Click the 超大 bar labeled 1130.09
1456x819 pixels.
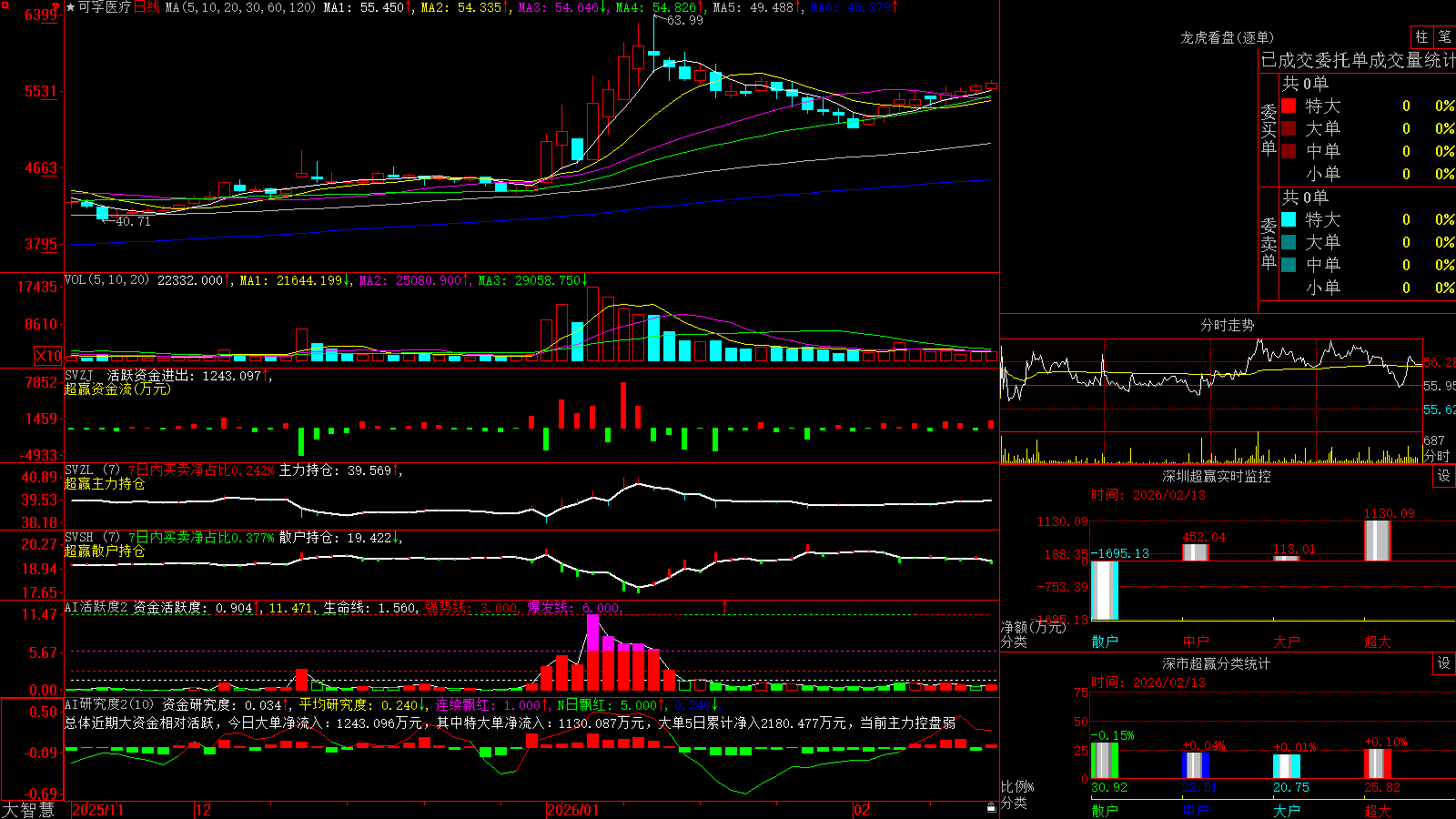pyautogui.click(x=1378, y=541)
